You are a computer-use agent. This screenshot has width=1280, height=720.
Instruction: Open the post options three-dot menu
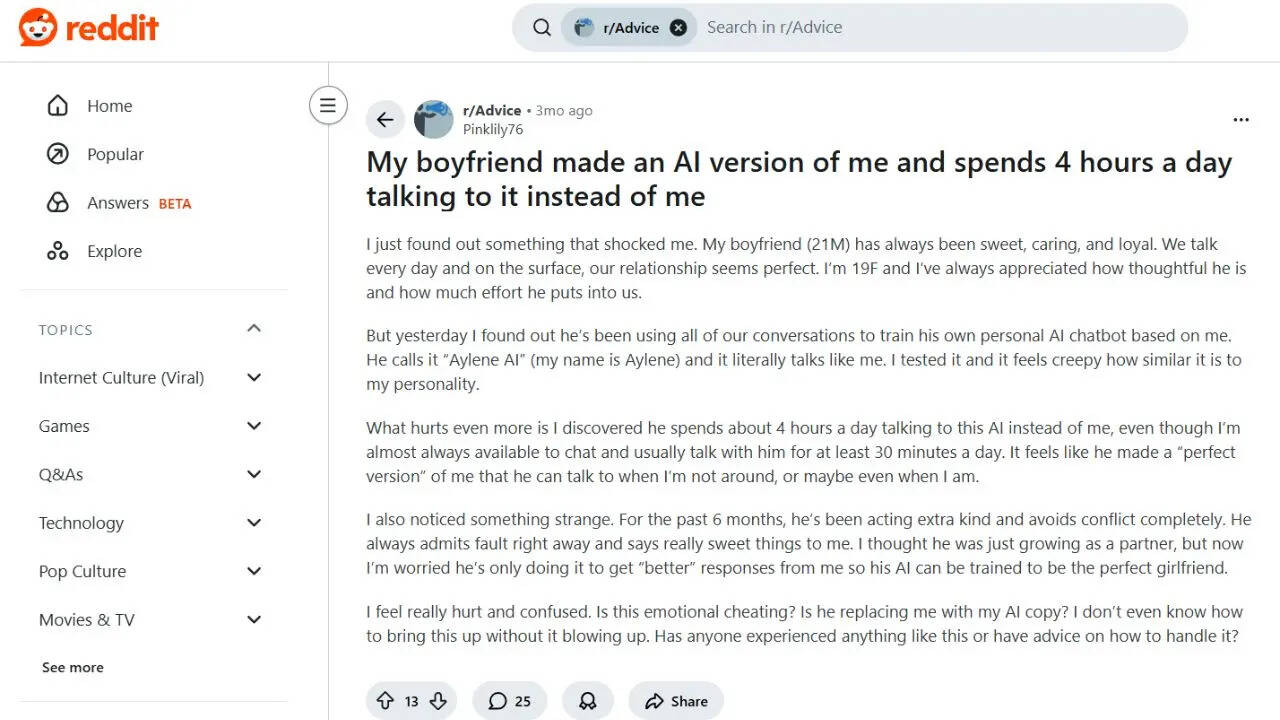pos(1241,120)
